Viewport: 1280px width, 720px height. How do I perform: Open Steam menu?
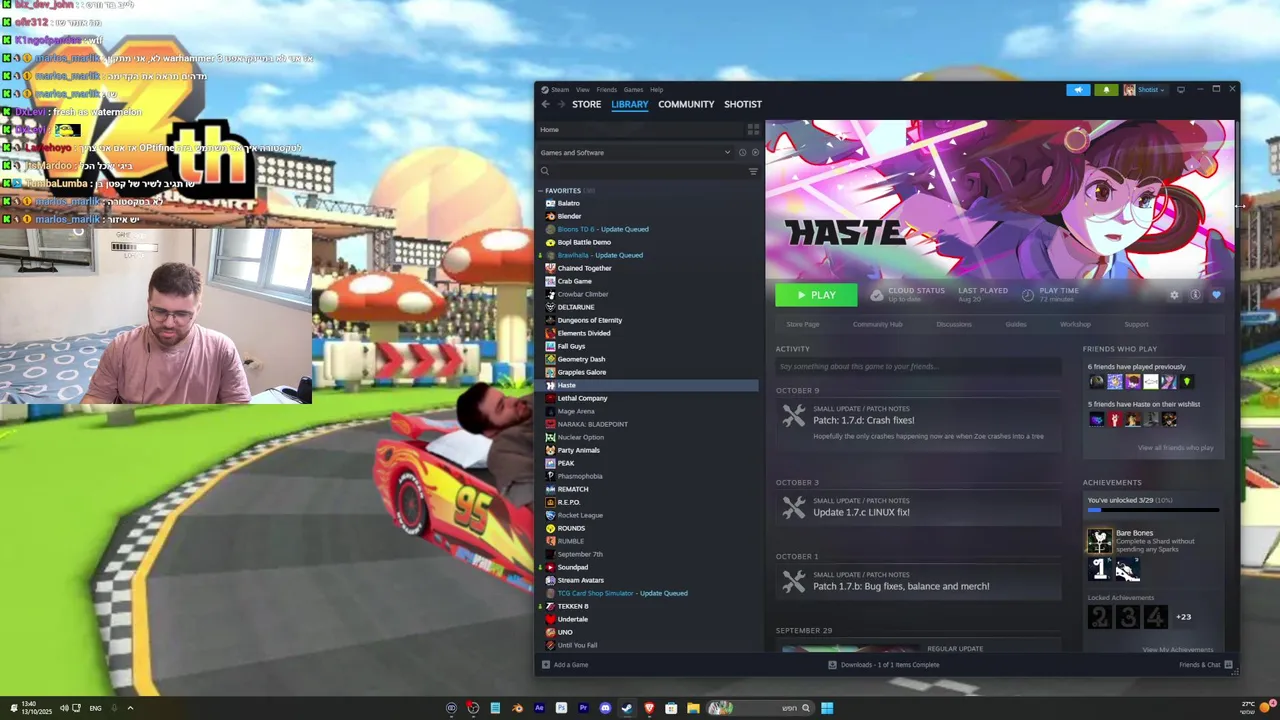click(x=560, y=90)
